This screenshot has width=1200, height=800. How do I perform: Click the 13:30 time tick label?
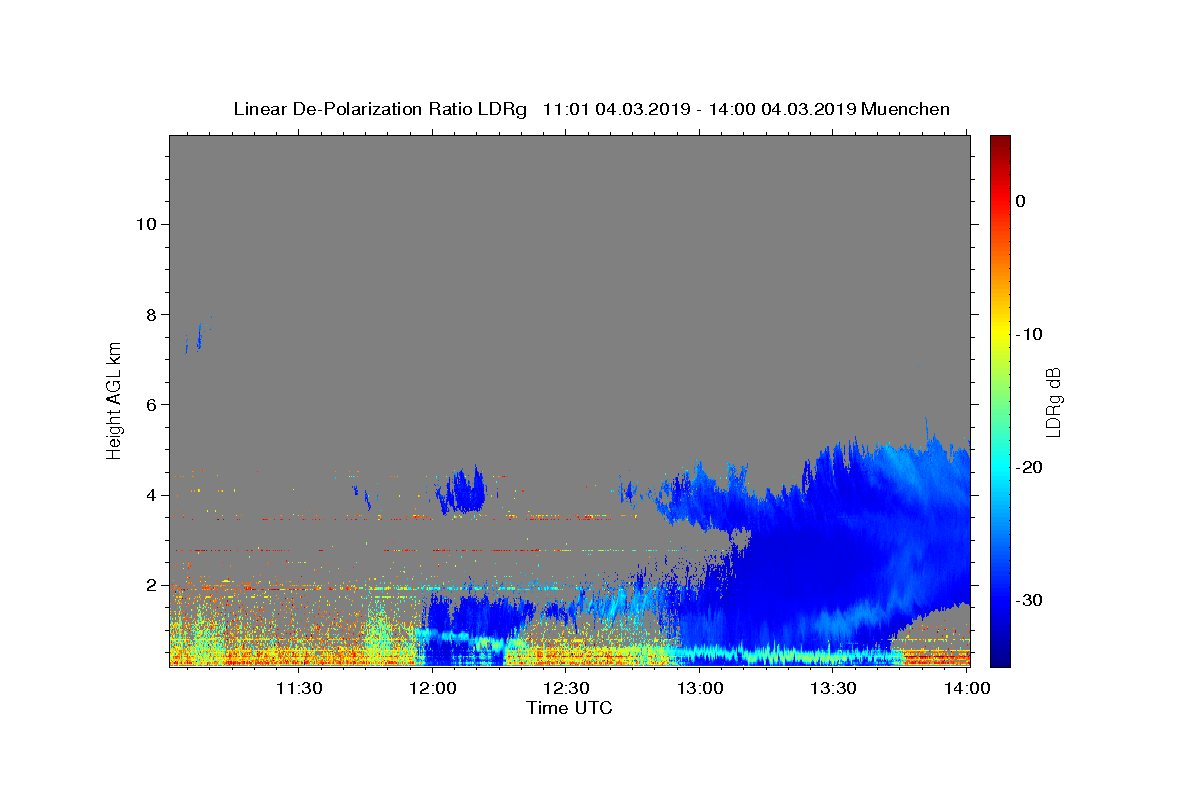point(833,688)
